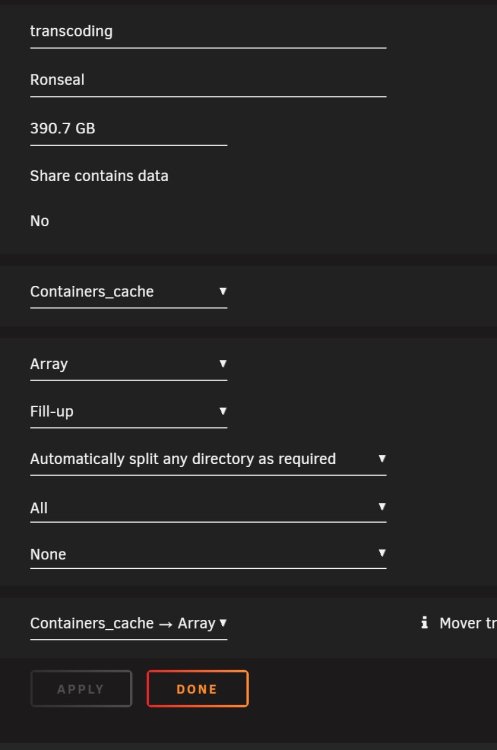
Task: Click the minimum free space field '390.7 GB'
Action: (x=129, y=129)
